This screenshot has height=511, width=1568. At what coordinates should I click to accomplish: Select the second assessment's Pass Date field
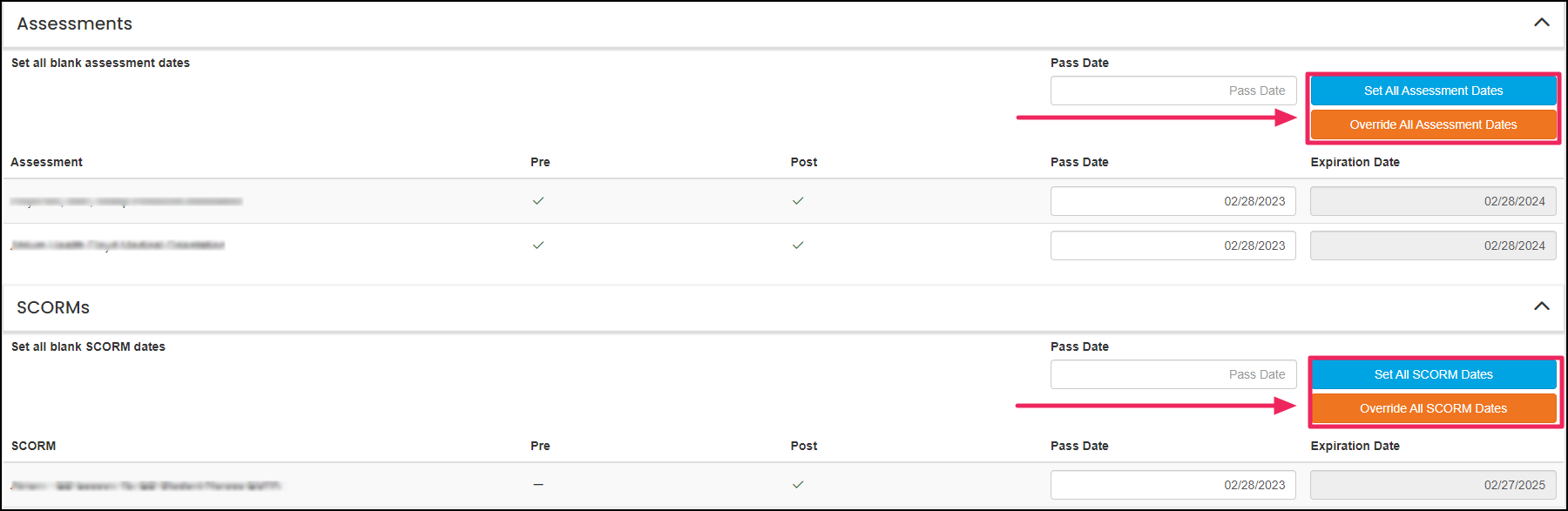coord(1173,245)
